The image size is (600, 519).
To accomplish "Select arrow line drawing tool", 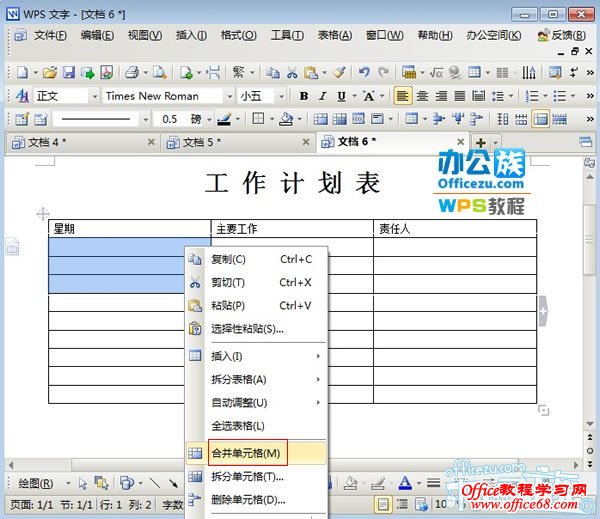I will coord(174,483).
